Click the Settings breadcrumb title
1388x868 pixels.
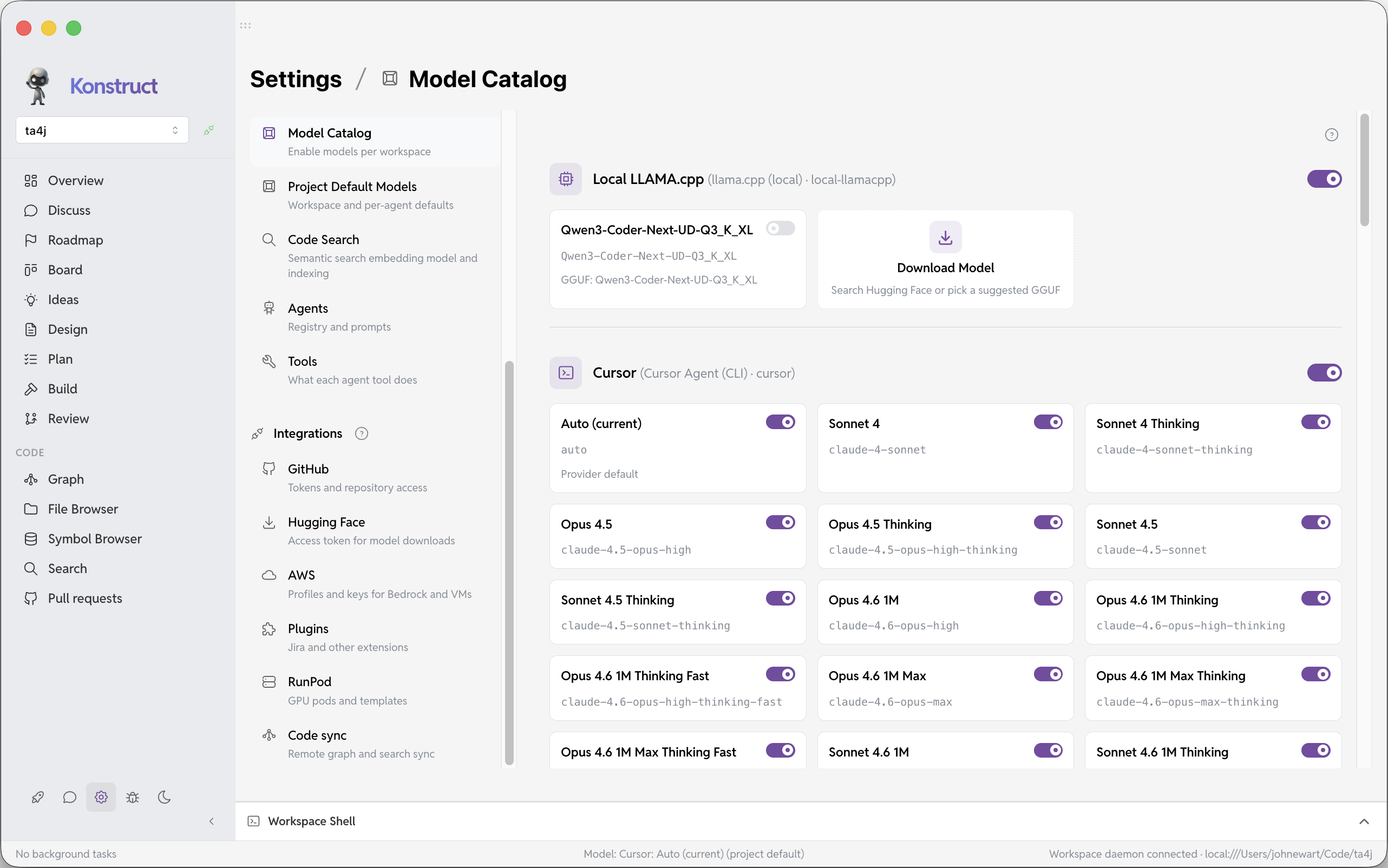296,79
